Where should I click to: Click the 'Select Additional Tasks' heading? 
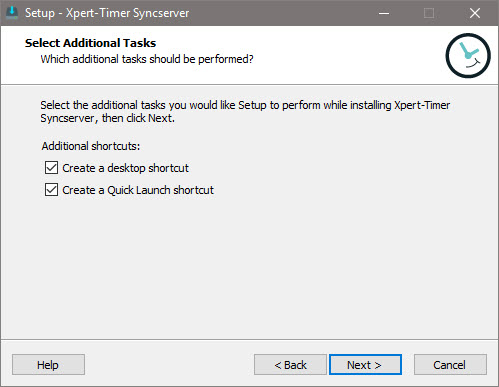90,43
